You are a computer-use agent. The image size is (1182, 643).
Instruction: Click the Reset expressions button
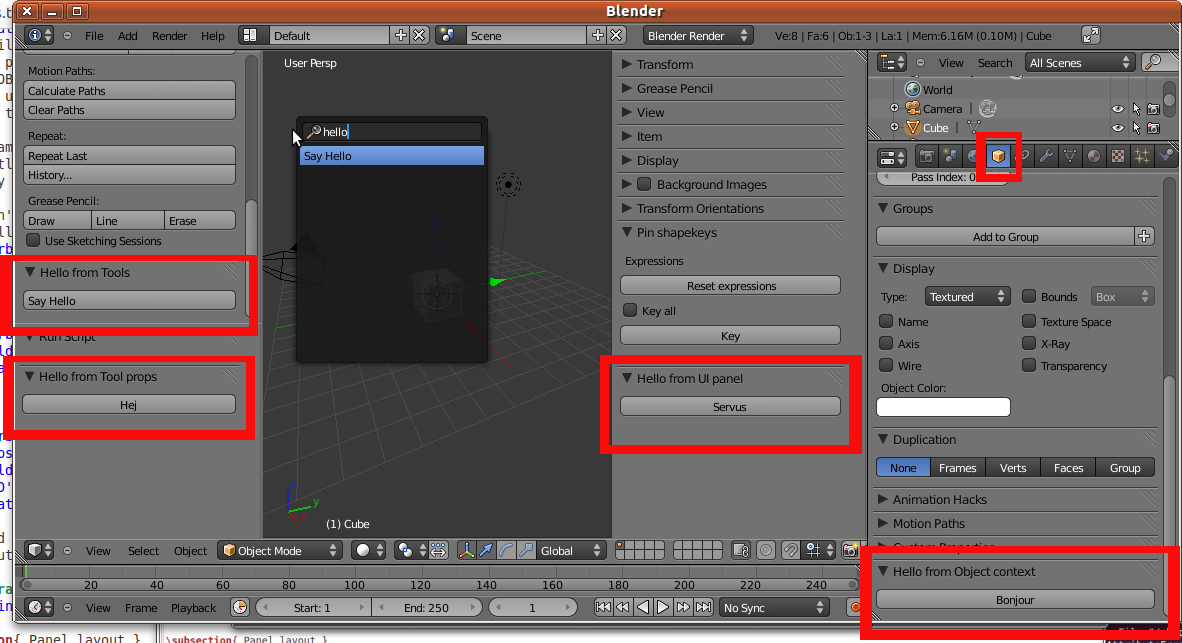[730, 286]
